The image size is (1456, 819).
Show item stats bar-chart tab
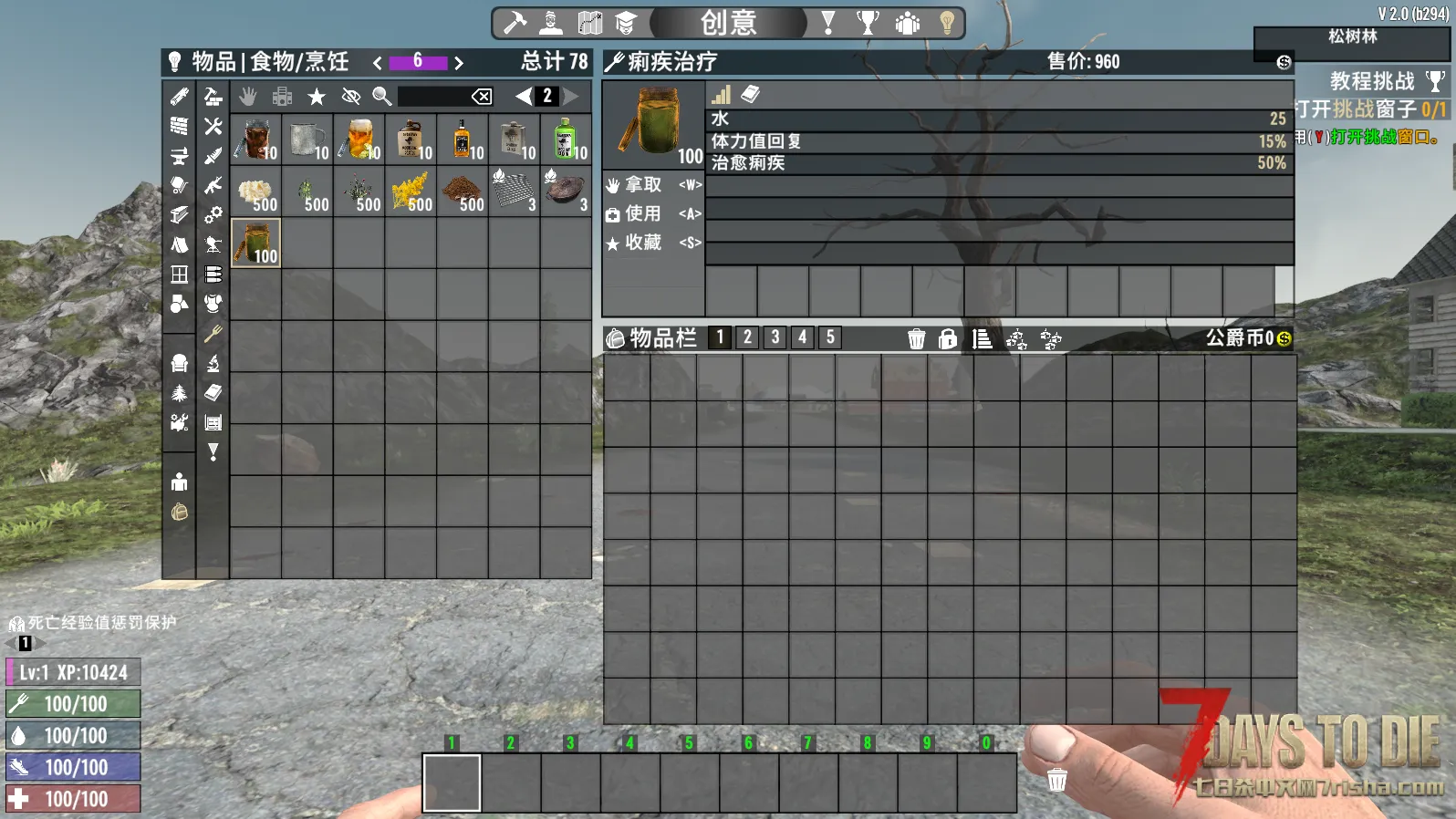pos(722,95)
